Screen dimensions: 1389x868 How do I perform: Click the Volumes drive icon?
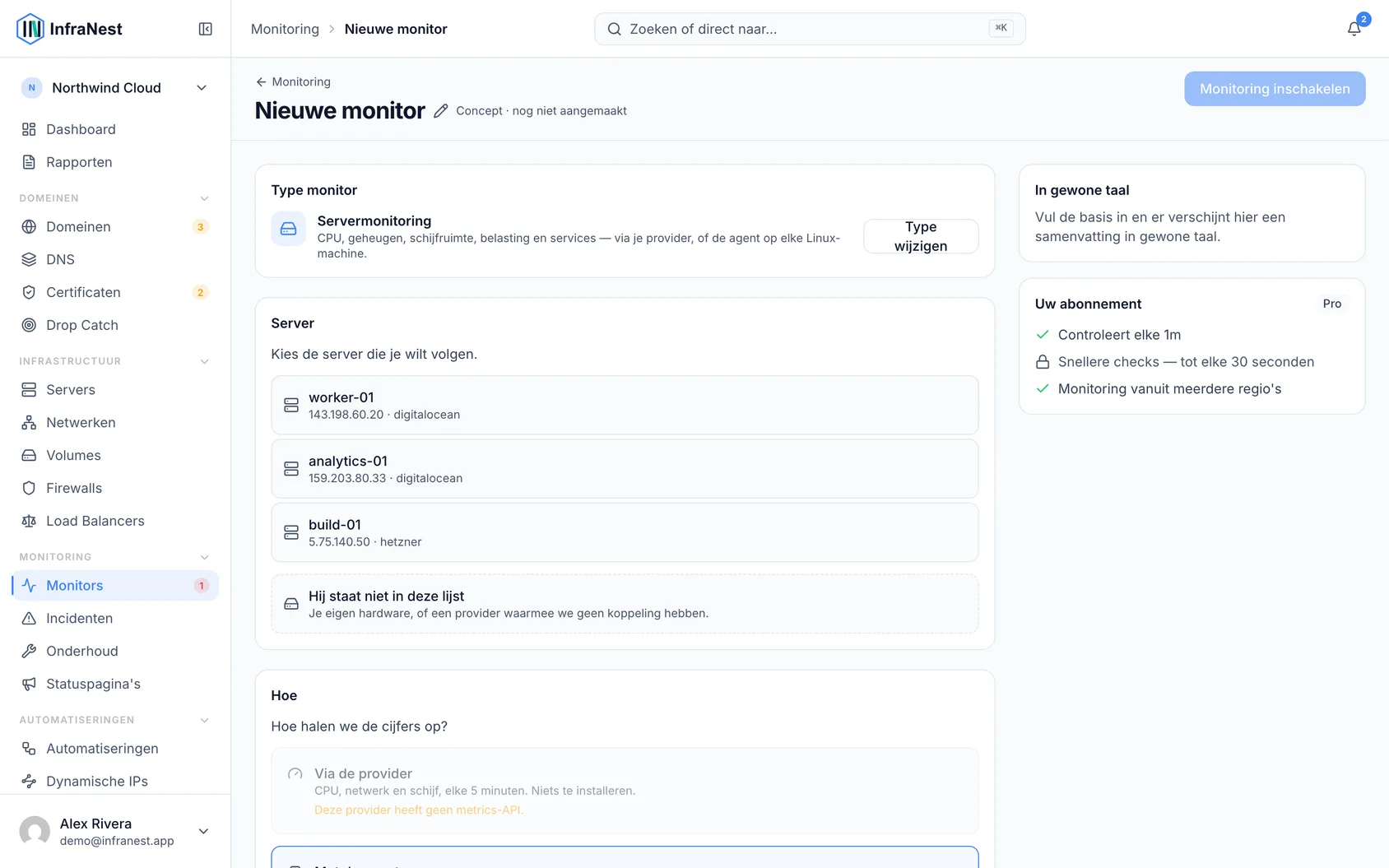point(29,455)
